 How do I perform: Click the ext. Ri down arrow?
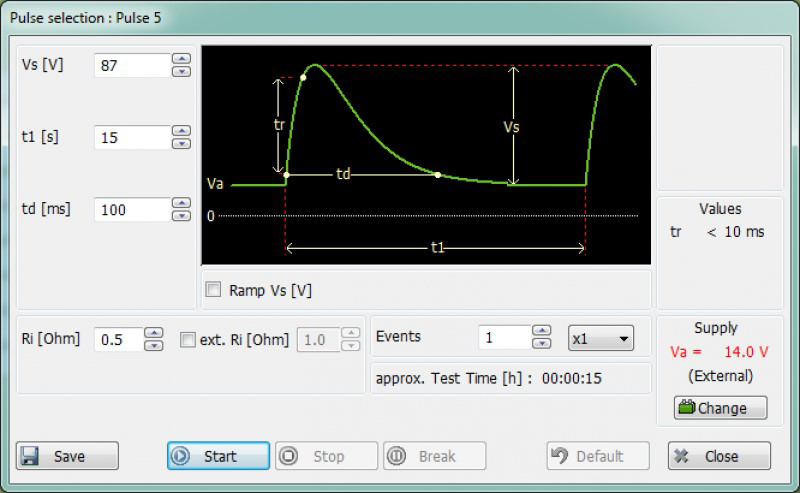click(x=351, y=346)
